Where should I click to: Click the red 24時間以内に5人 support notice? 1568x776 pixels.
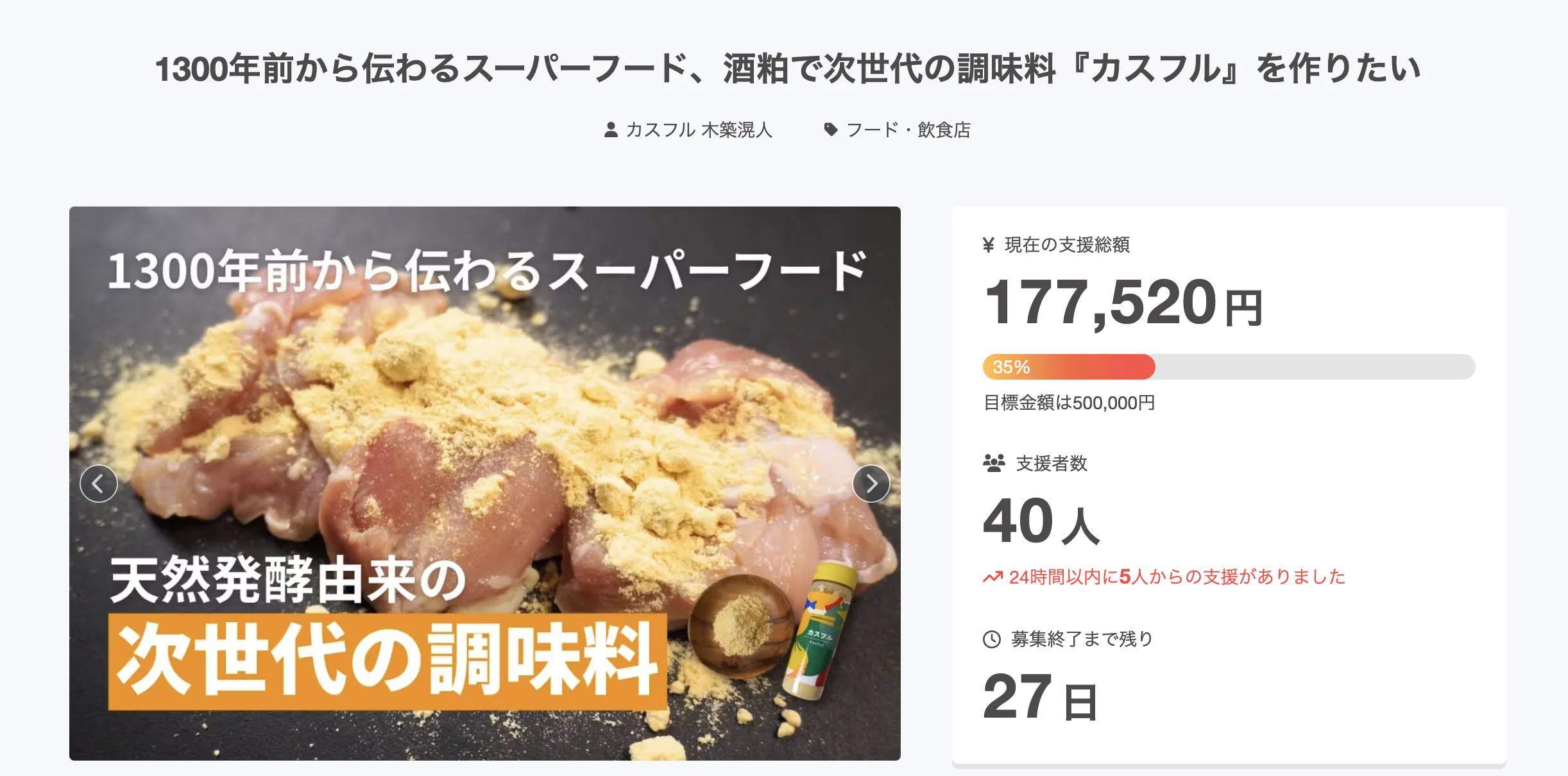coord(1177,577)
